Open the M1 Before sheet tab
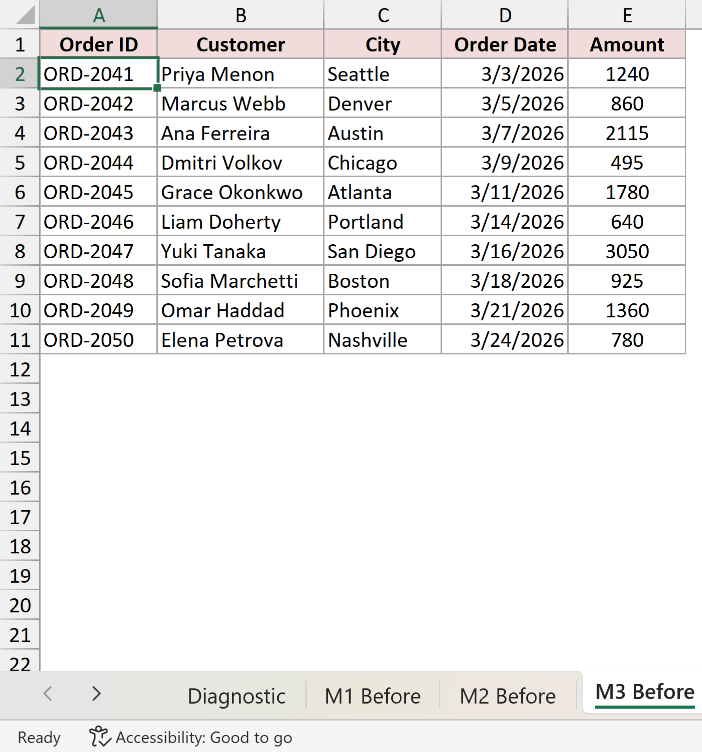This screenshot has width=702, height=752. [373, 696]
